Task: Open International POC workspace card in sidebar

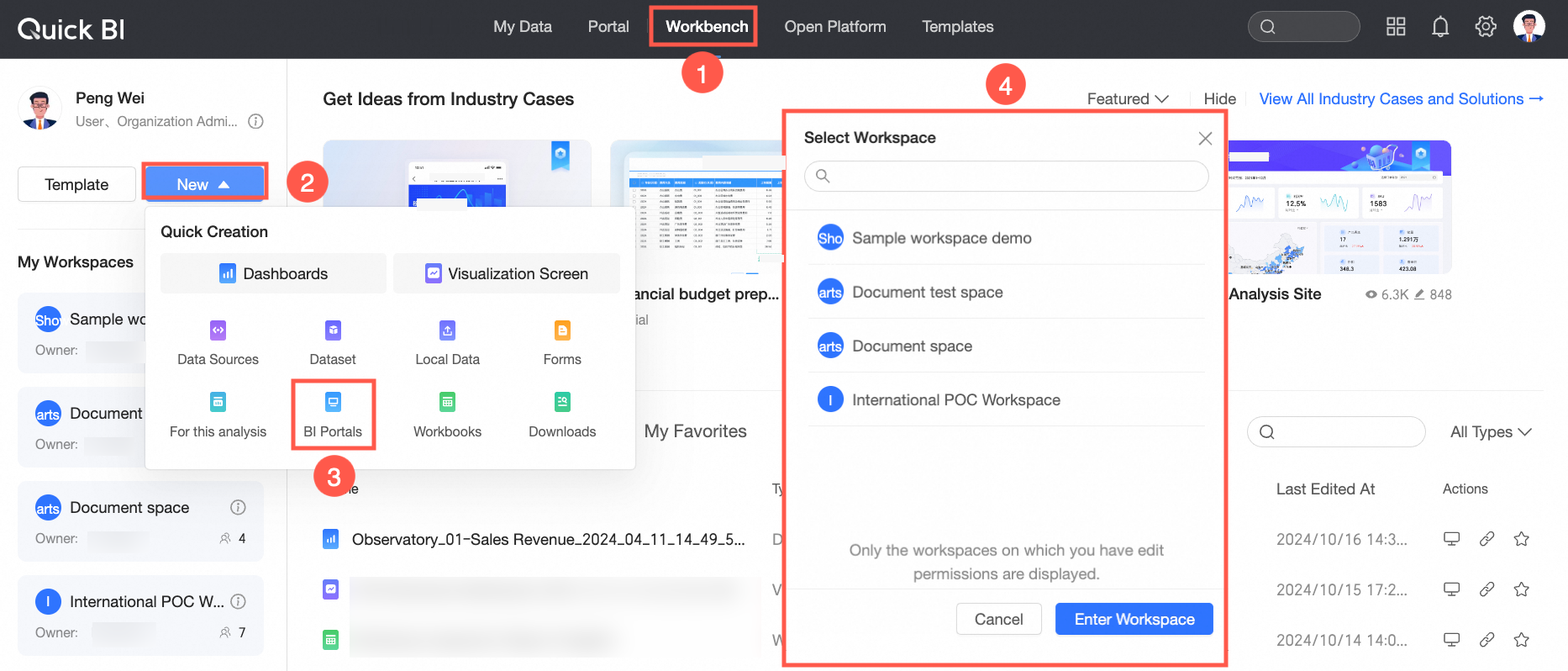Action: pyautogui.click(x=140, y=616)
